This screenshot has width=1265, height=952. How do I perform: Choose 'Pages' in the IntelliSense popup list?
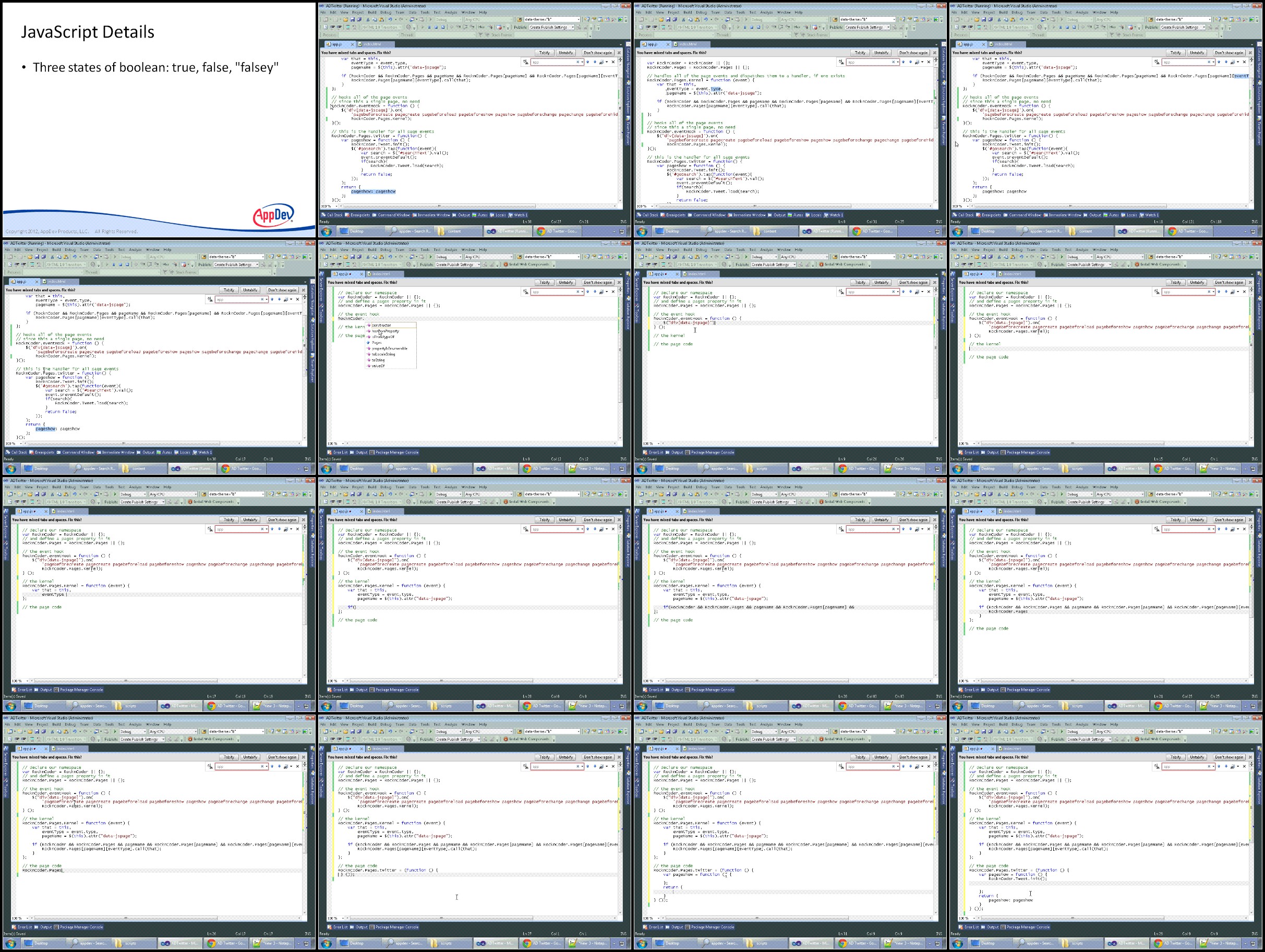point(391,343)
